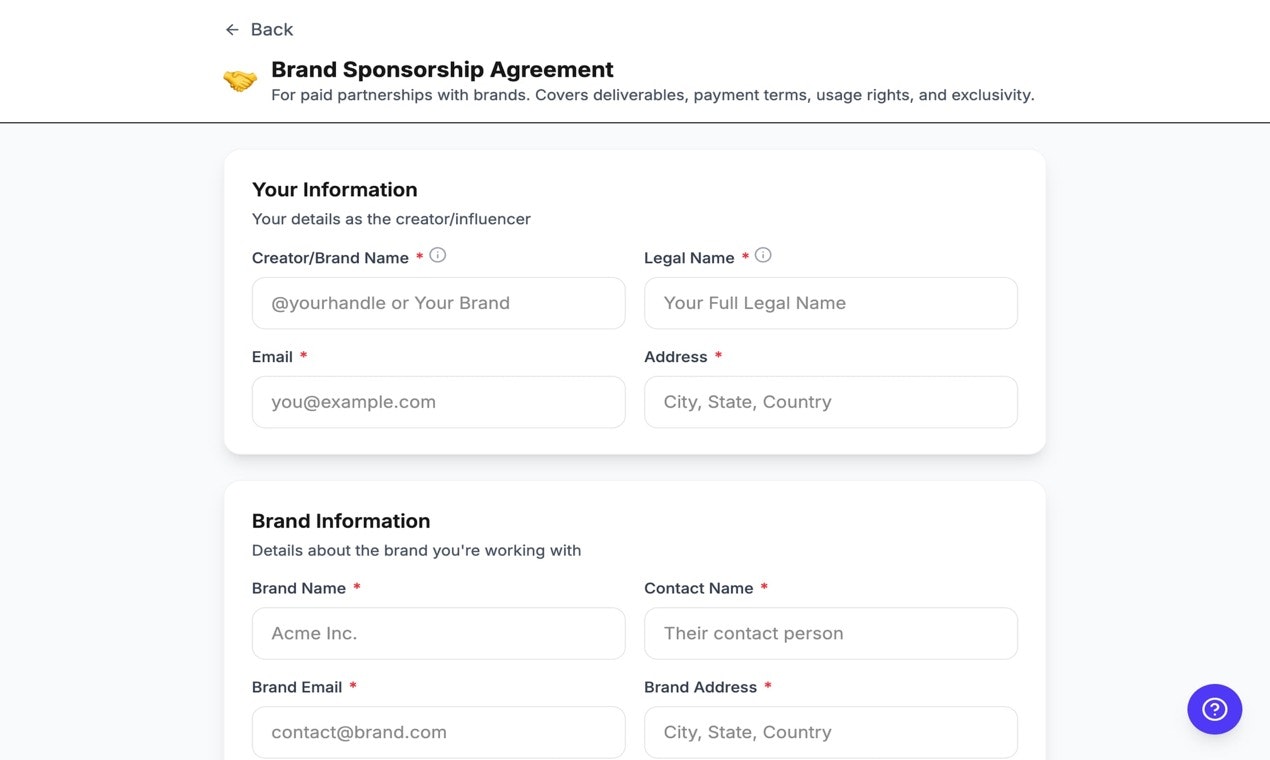This screenshot has width=1270, height=760.
Task: Click the Your Information section heading
Action: (335, 189)
